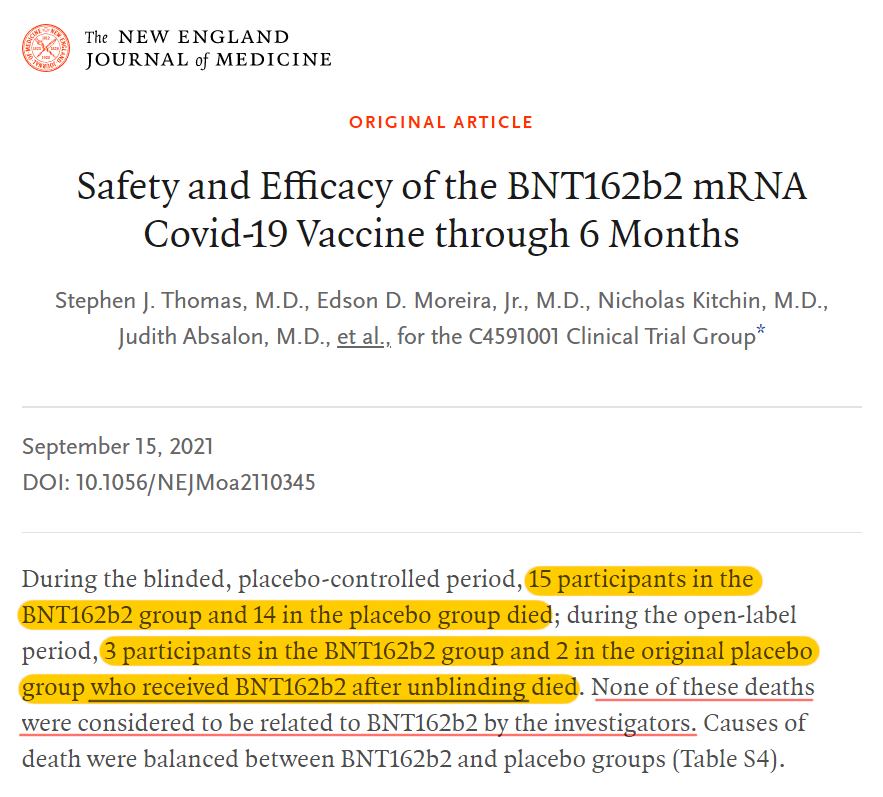Click the NEJM red seal logo
This screenshot has height=797, width=883.
(x=46, y=47)
